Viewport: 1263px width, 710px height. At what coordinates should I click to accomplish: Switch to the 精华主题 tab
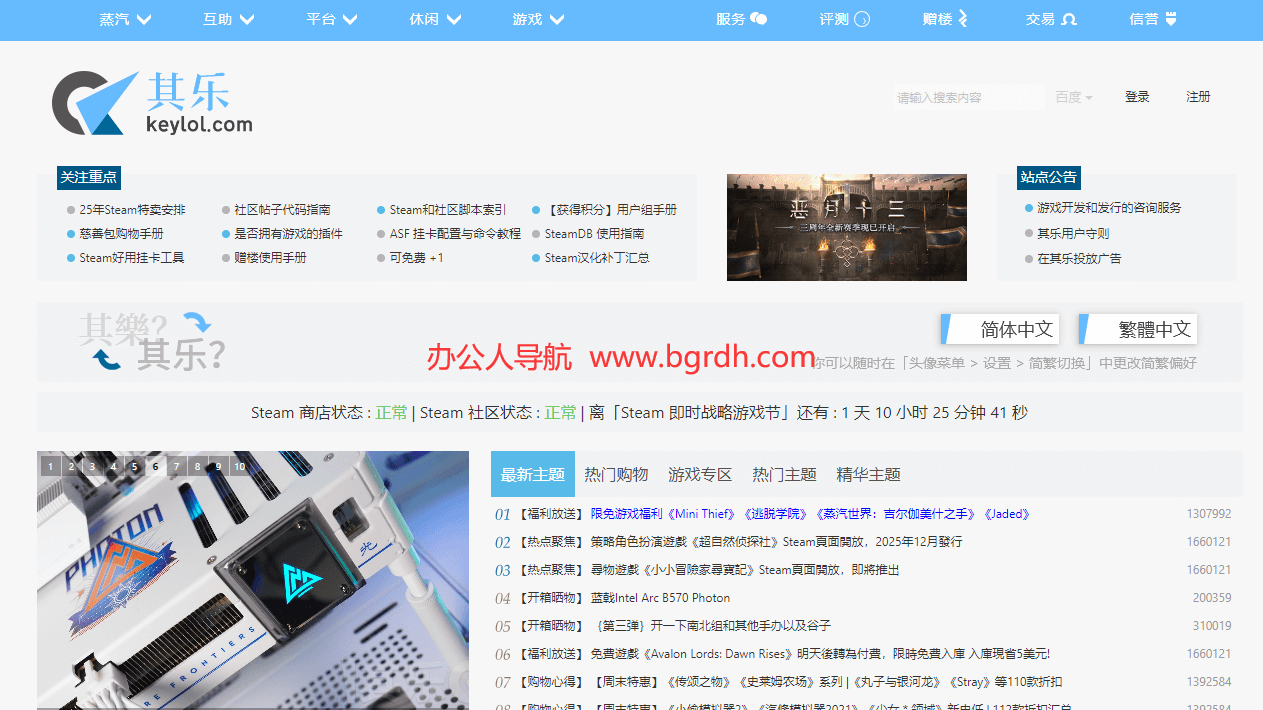868,473
